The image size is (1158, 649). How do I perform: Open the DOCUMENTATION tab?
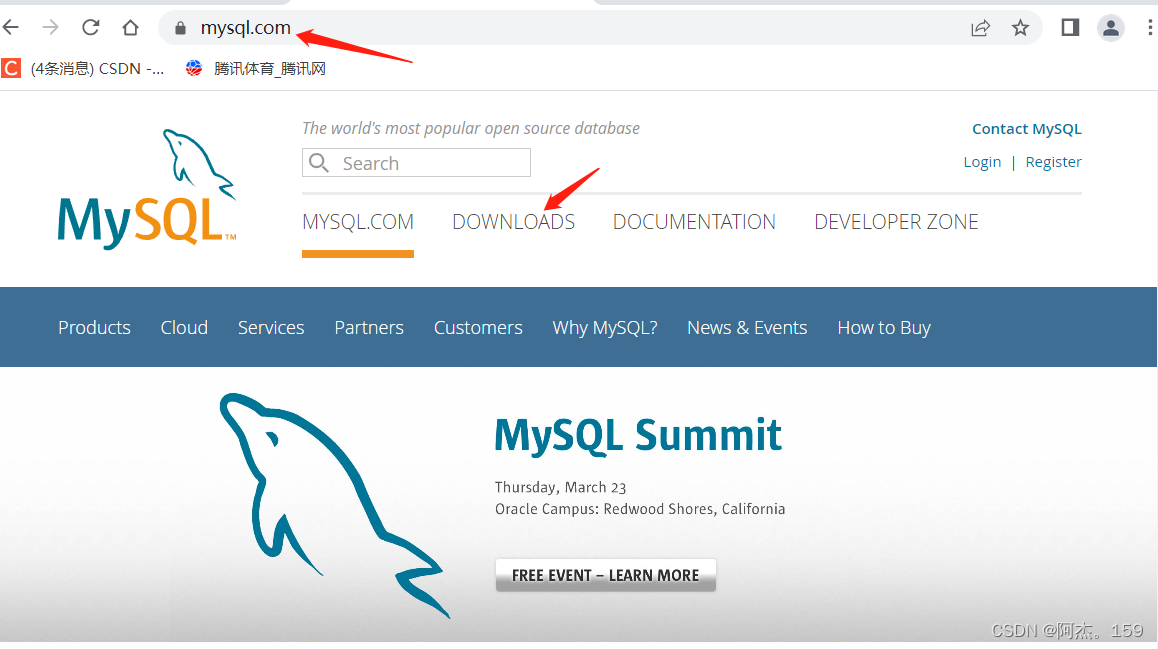694,222
